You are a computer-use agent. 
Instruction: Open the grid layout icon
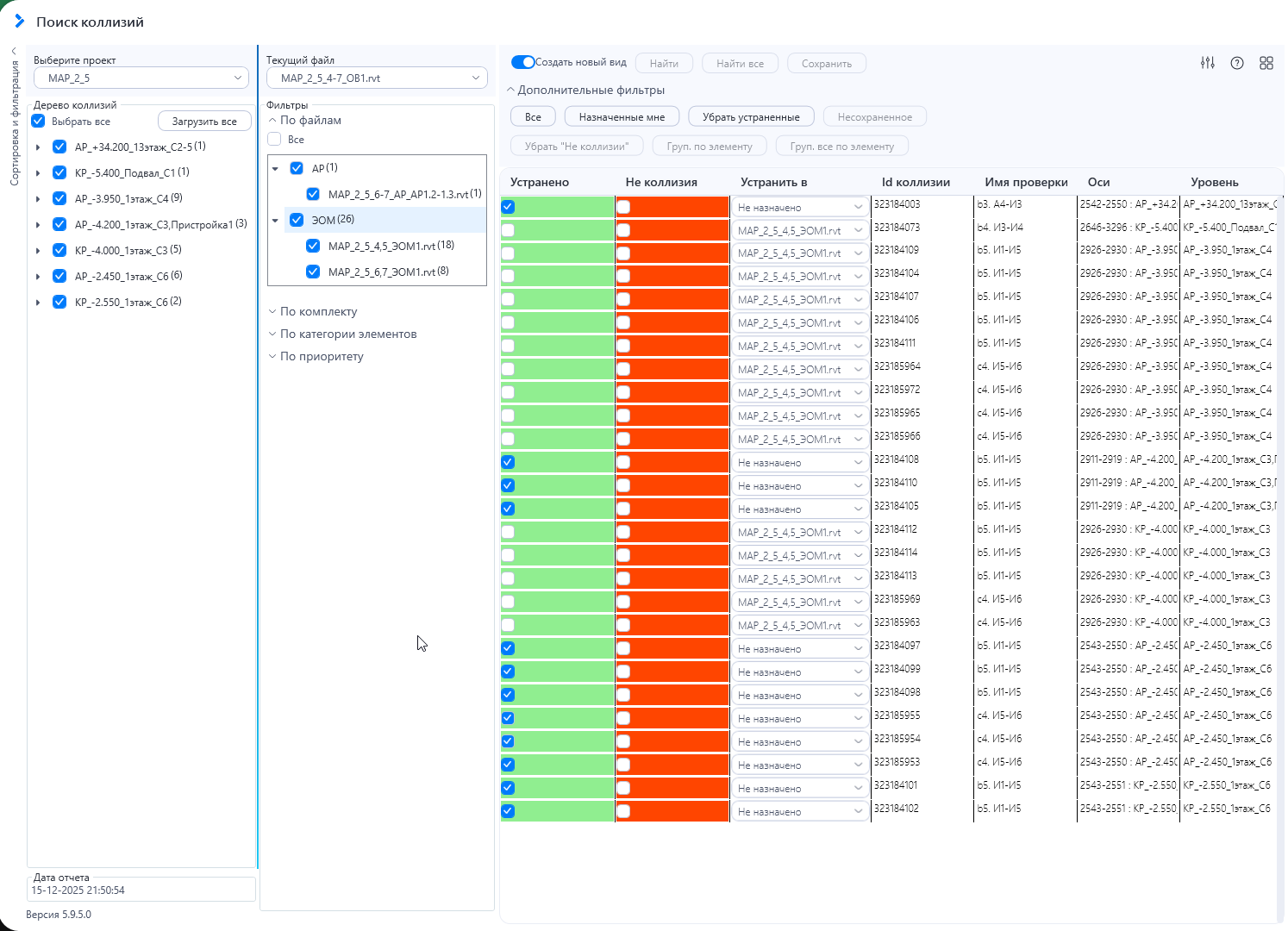(1266, 63)
